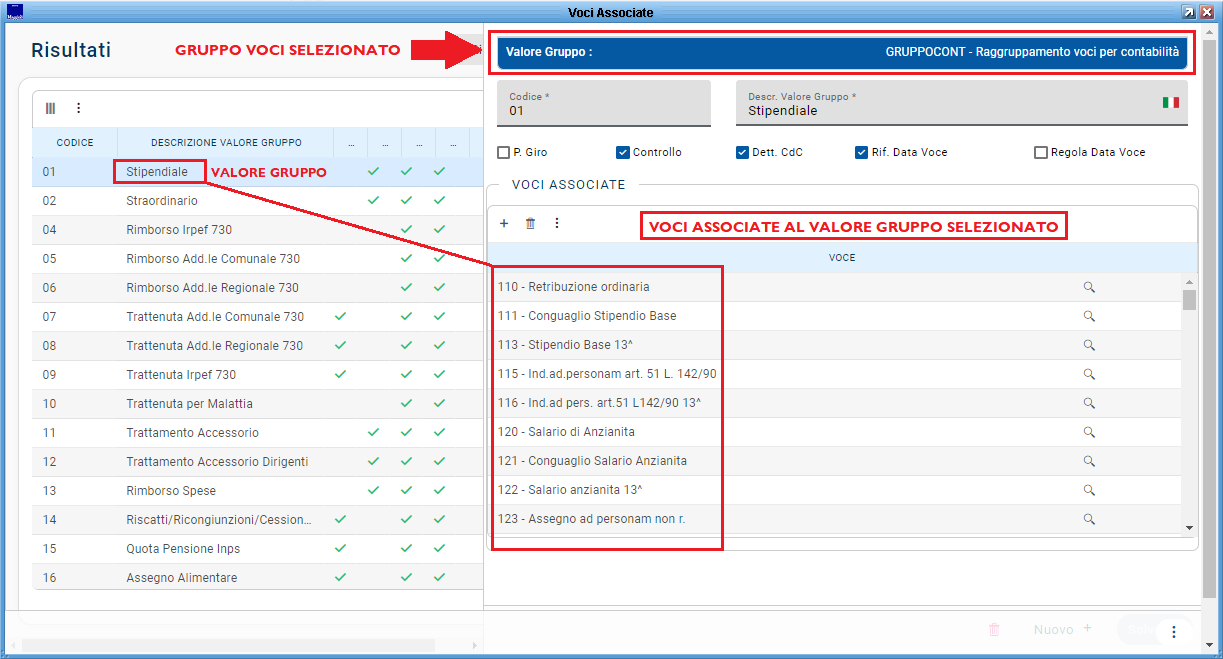This screenshot has height=659, width=1223.
Task: Open lookup for 111 - Conguaglio Stipendio Base
Action: point(1089,316)
